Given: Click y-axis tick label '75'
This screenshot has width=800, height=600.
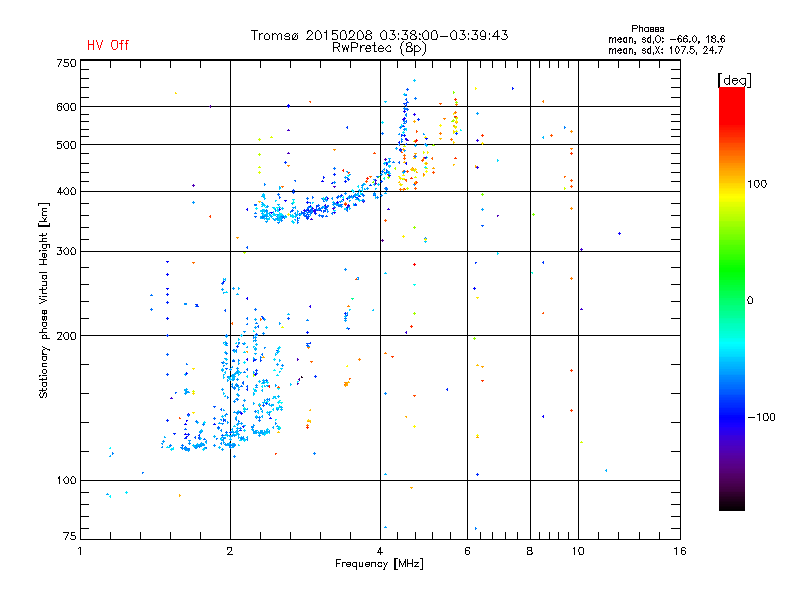Looking at the screenshot, I should pos(70,536).
